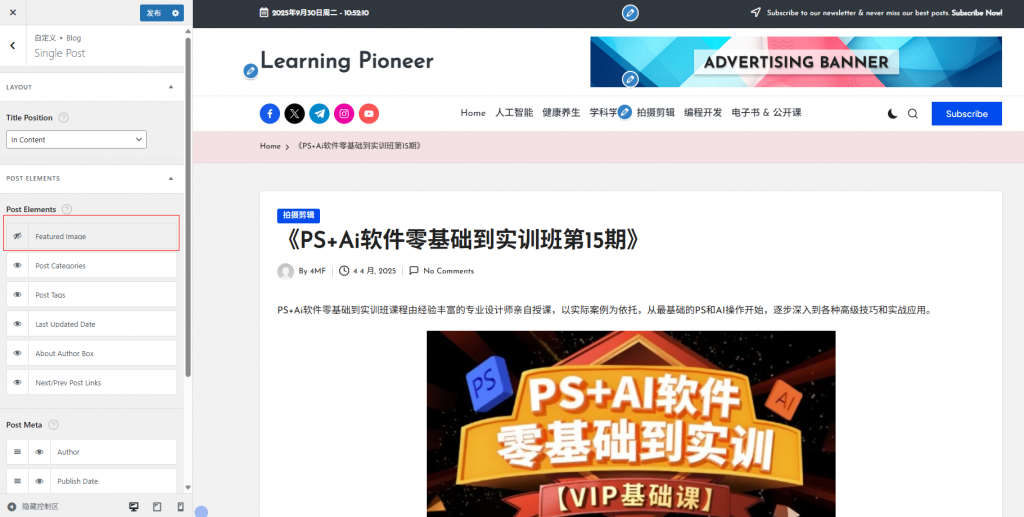Click the customizer panel scrollbar
Viewport: 1024px width, 517px height.
(x=188, y=206)
